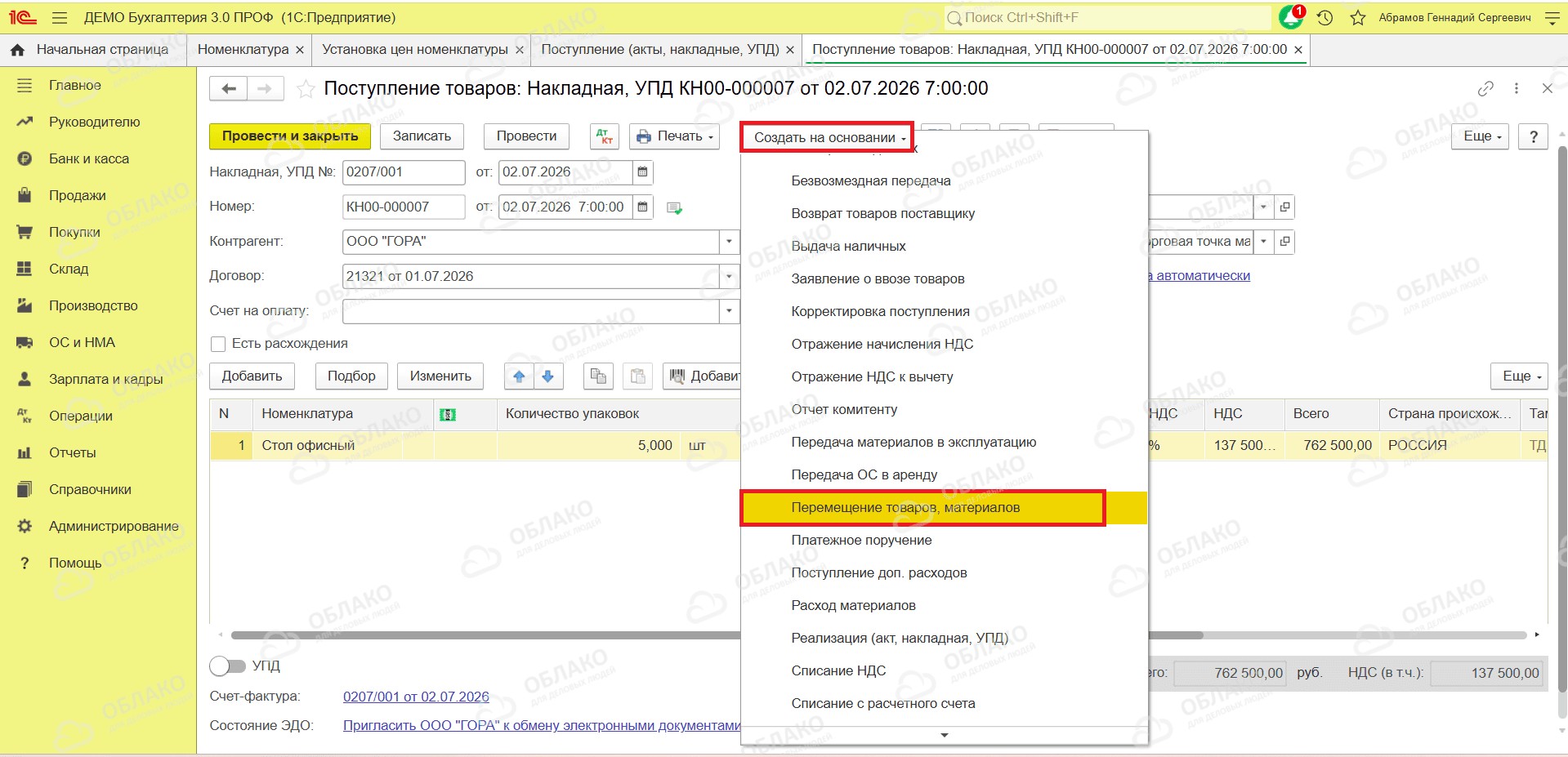The width and height of the screenshot is (1568, 757).
Task: Toggle the УПД switch
Action: (x=227, y=666)
